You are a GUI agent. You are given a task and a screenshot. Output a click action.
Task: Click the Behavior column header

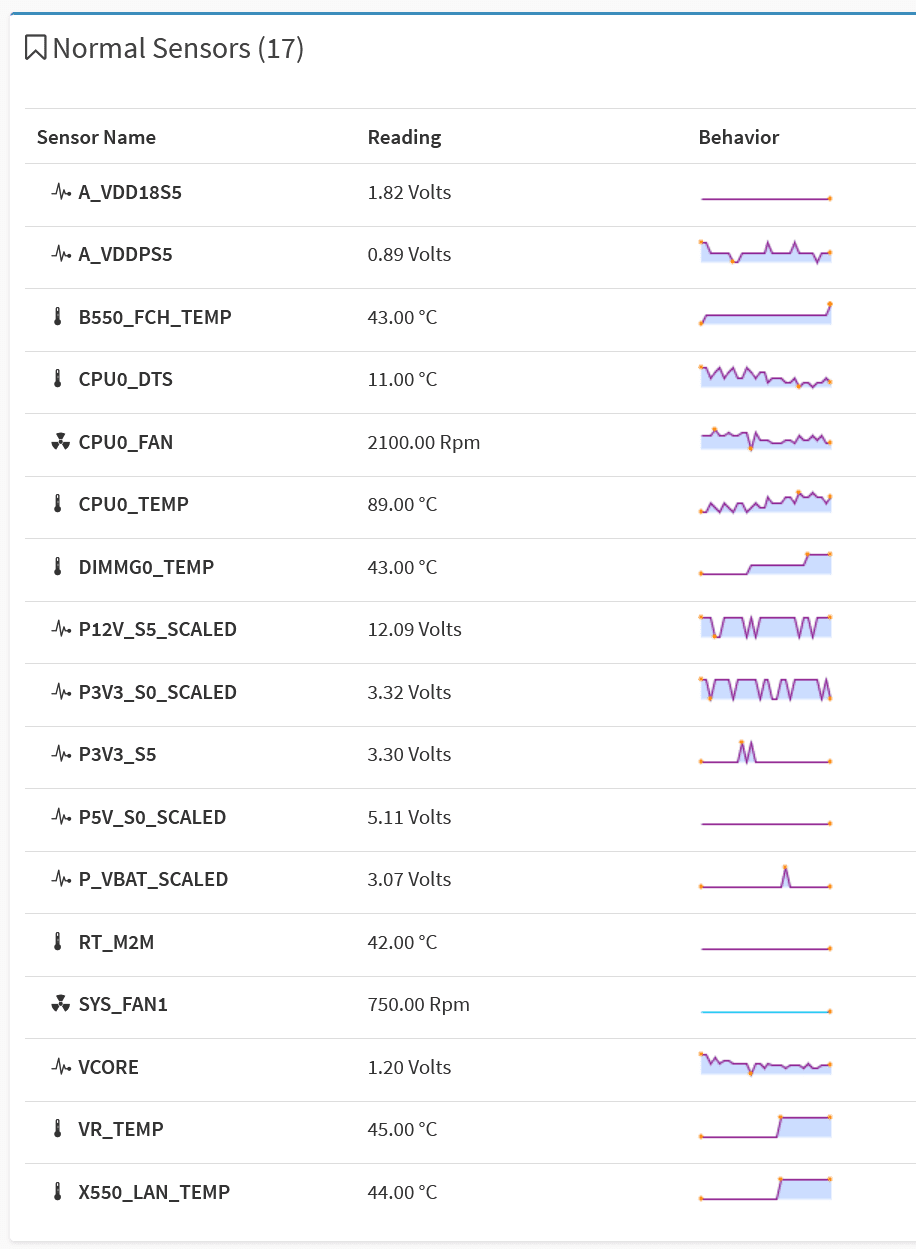[738, 137]
